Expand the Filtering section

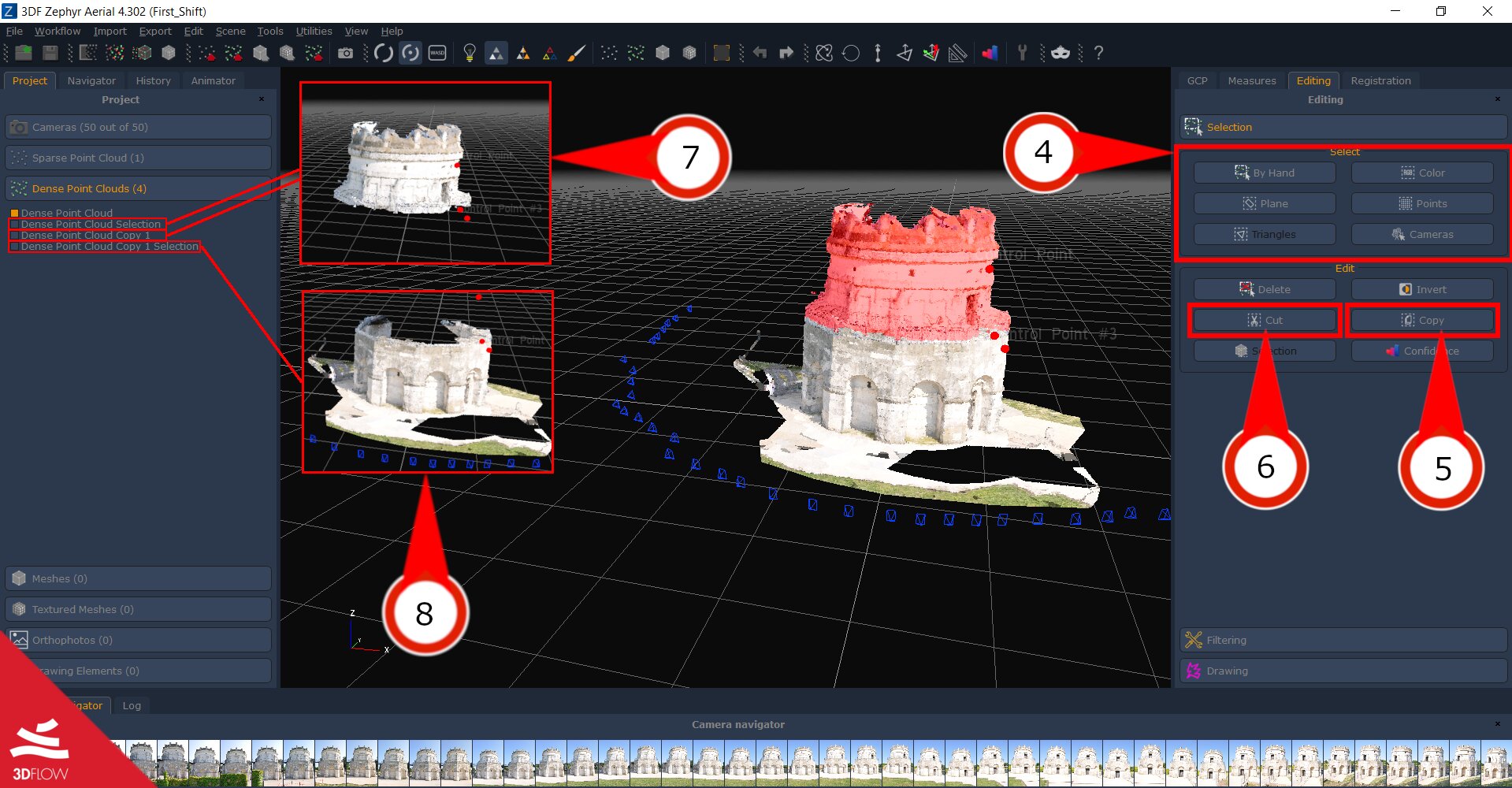click(1343, 640)
